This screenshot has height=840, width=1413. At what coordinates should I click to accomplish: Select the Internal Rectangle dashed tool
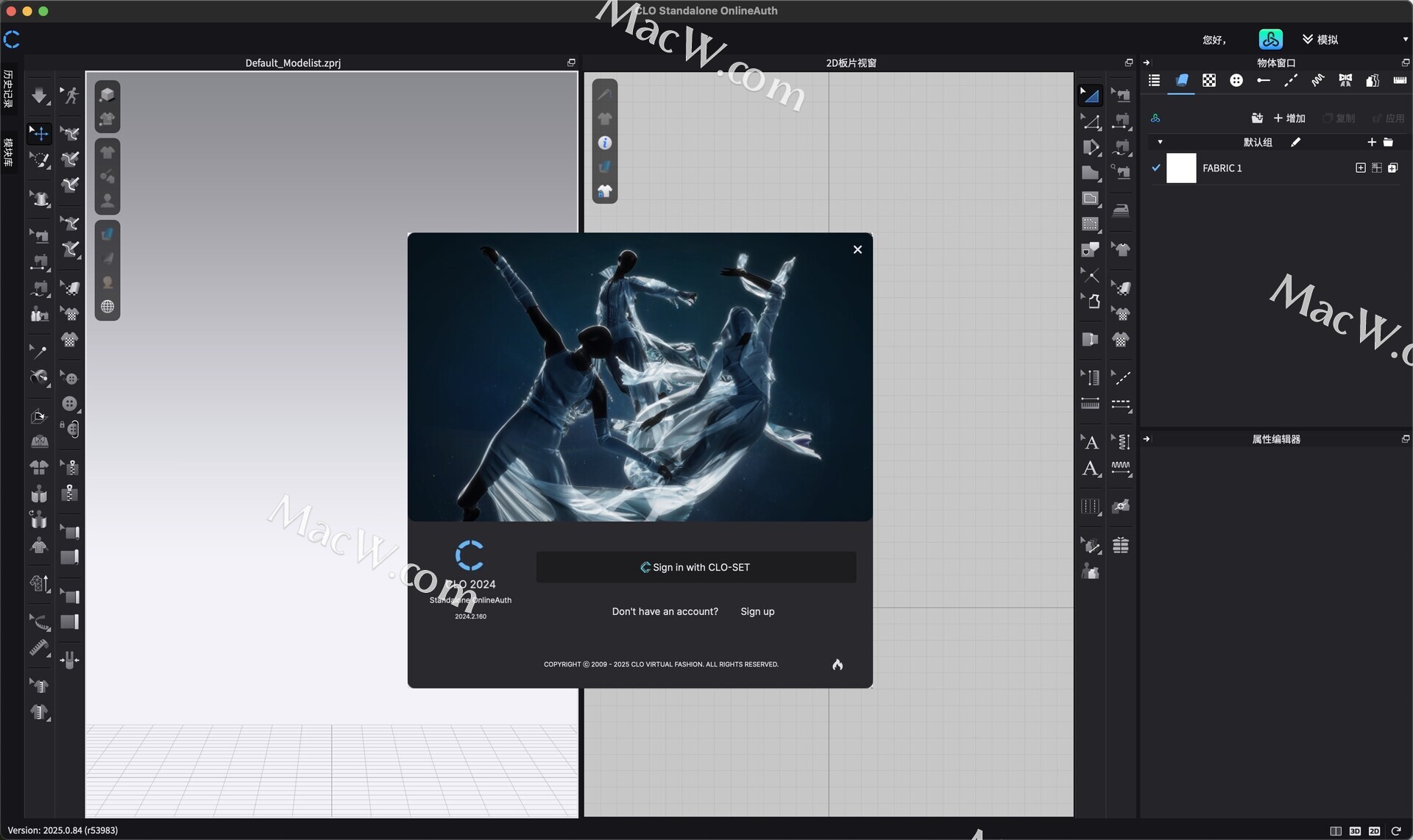point(1090,224)
